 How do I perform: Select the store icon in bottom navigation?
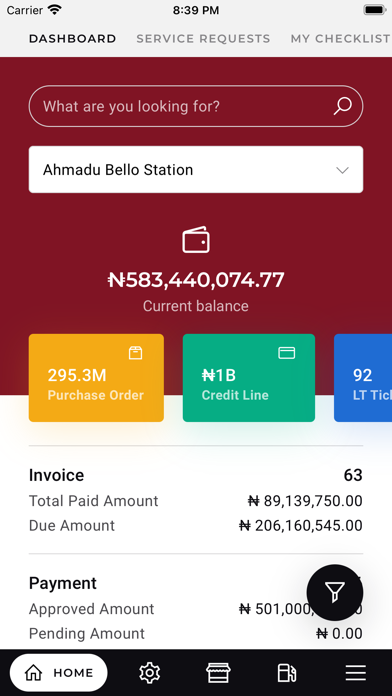pyautogui.click(x=218, y=673)
